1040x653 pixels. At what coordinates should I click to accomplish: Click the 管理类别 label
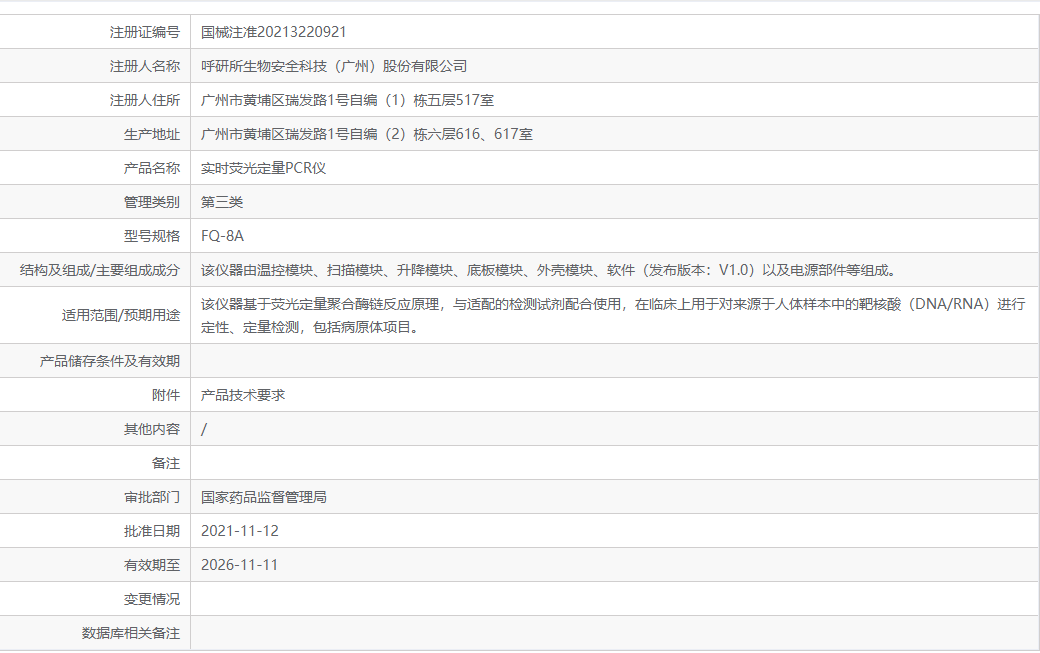point(152,202)
